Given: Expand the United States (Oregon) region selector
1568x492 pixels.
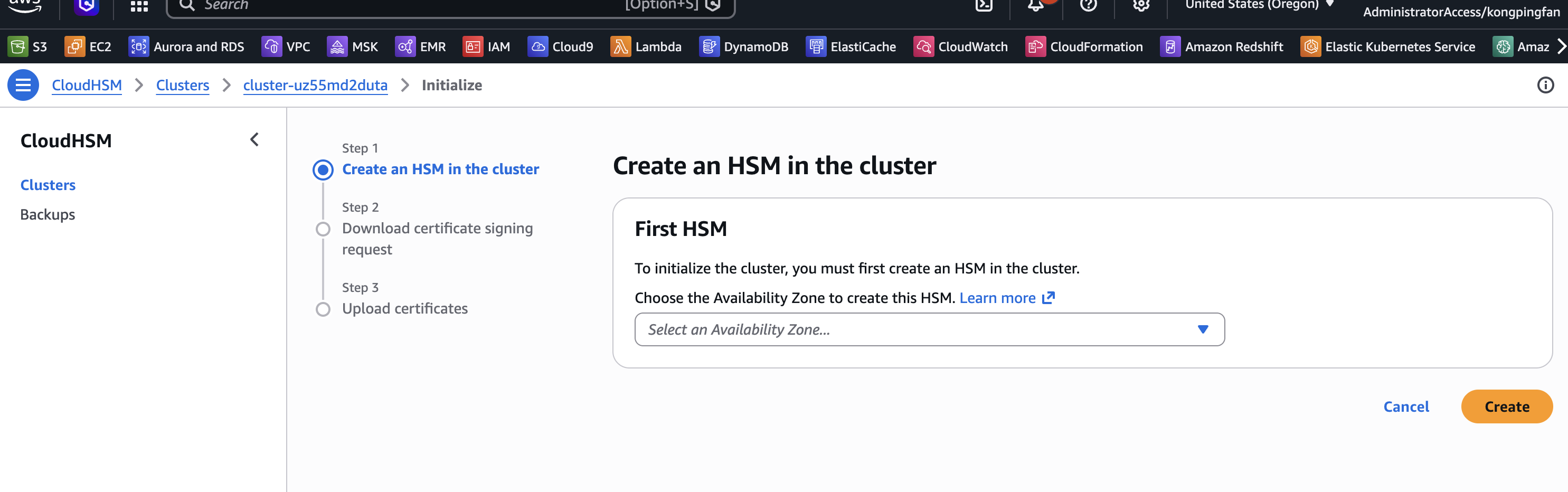Looking at the screenshot, I should point(1259,5).
